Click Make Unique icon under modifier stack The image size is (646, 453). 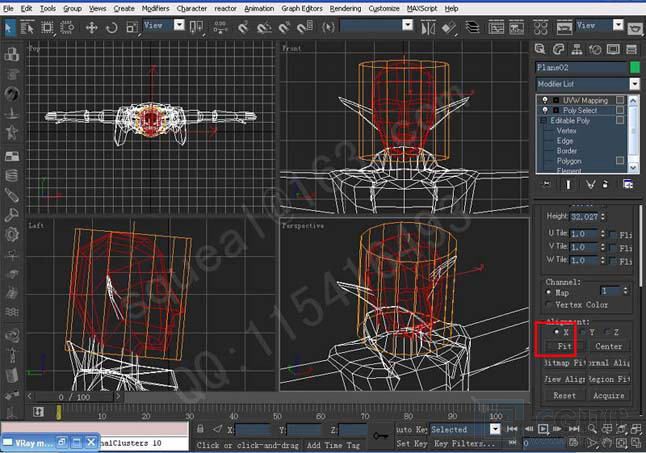(x=590, y=184)
